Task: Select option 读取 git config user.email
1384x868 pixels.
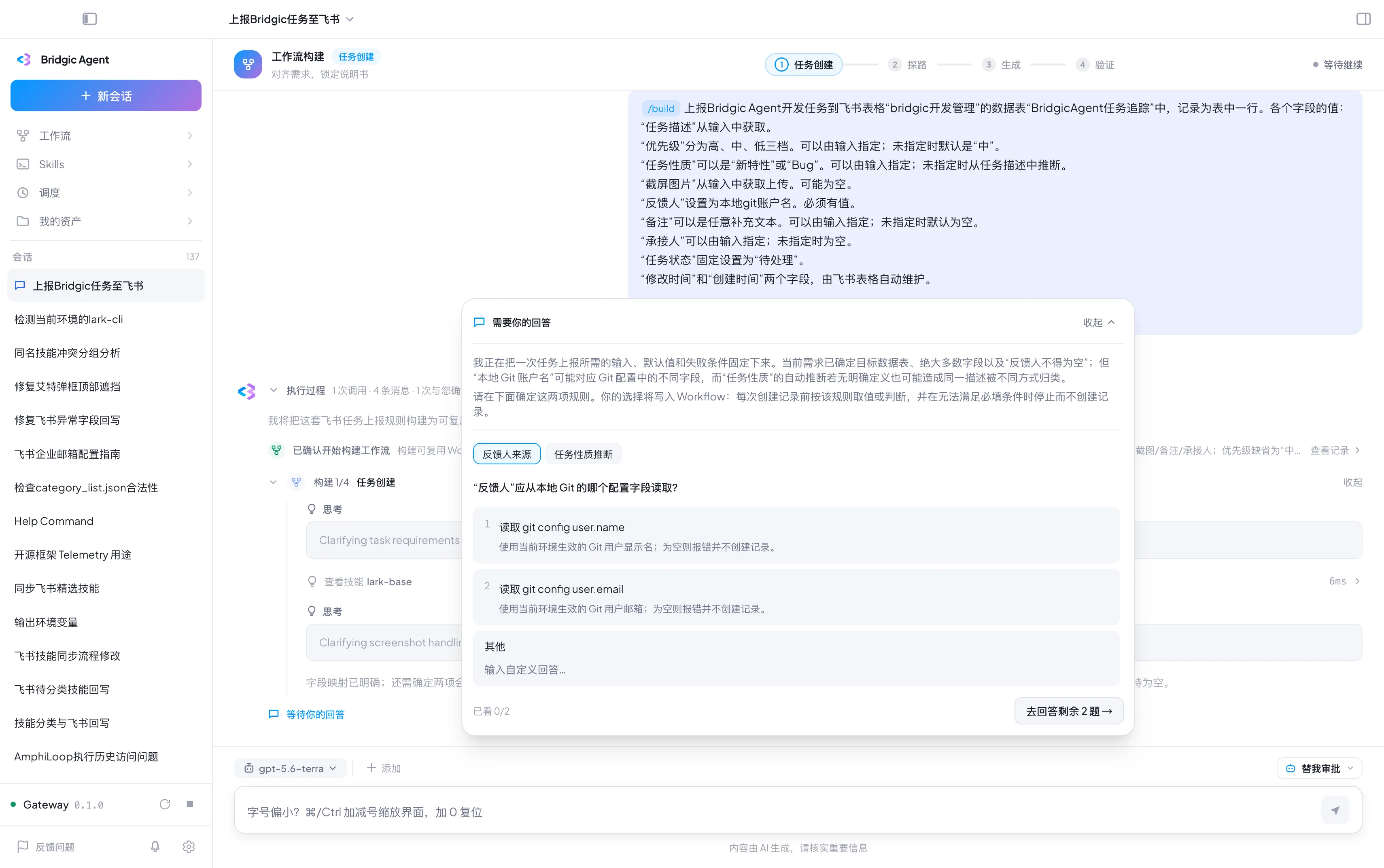Action: [796, 597]
